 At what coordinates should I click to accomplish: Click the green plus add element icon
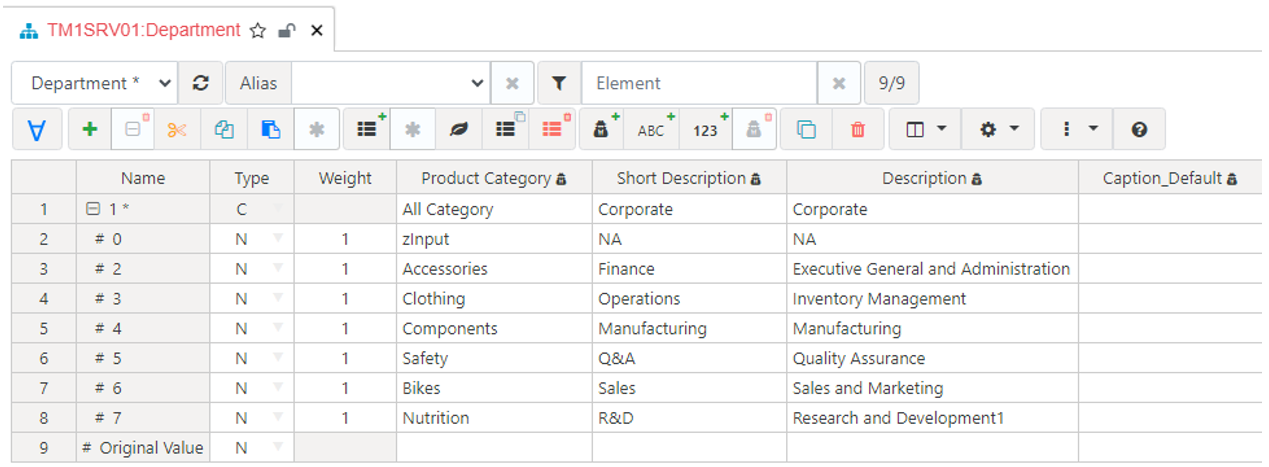coord(90,130)
